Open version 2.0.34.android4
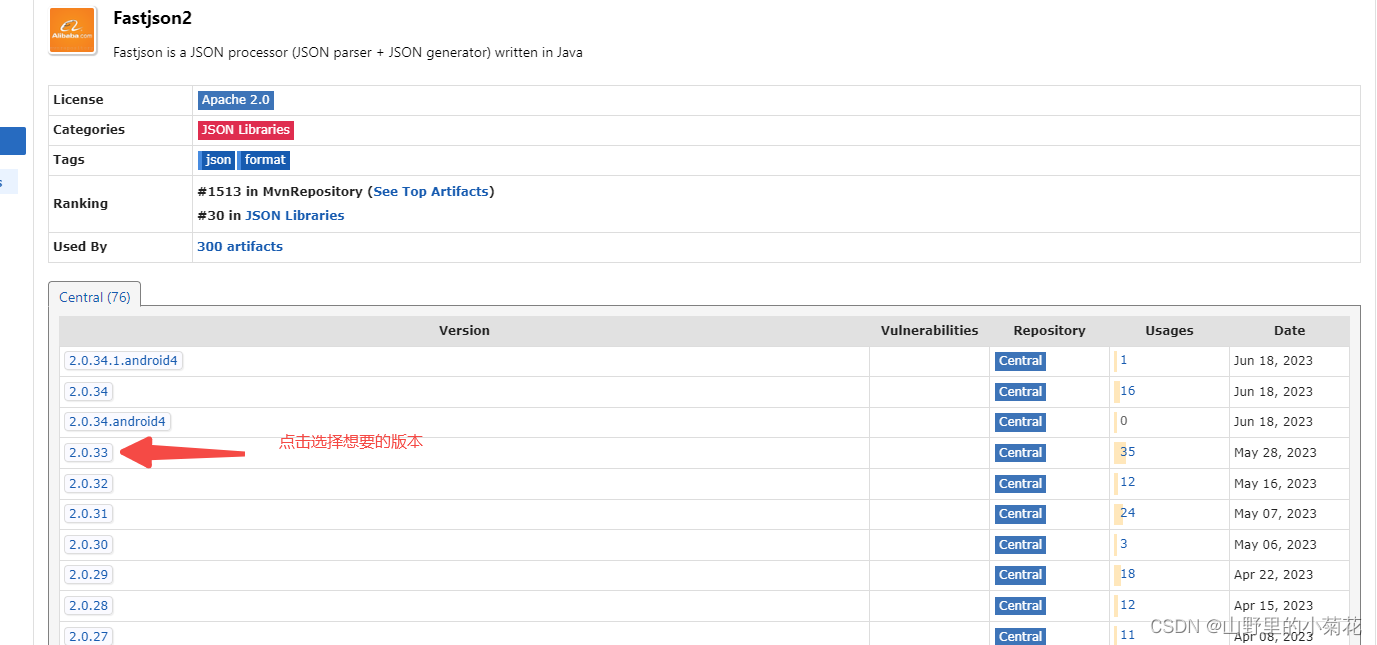This screenshot has width=1377, height=645. pyautogui.click(x=117, y=422)
